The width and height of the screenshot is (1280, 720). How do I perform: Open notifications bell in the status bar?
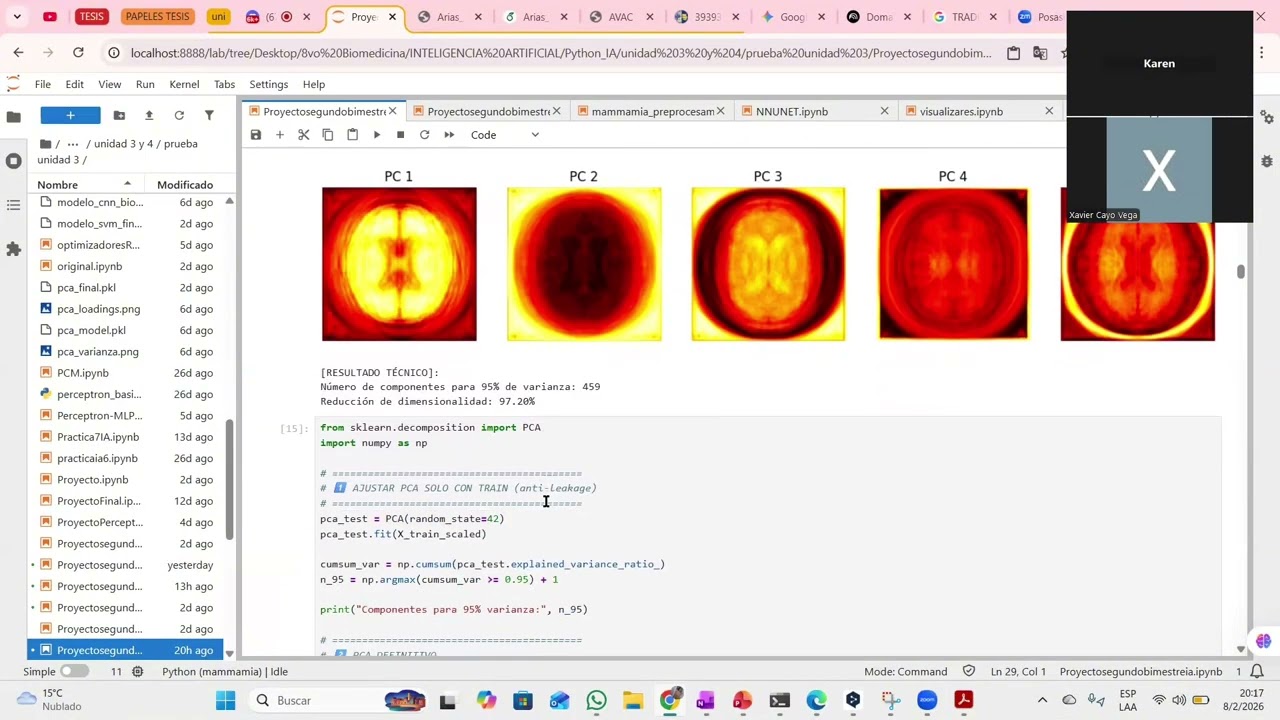coord(1258,672)
